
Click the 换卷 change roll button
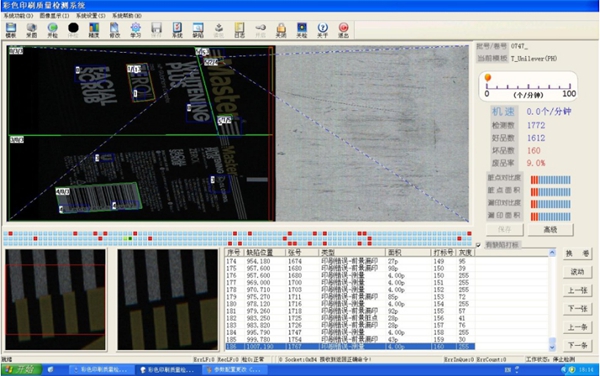(577, 254)
